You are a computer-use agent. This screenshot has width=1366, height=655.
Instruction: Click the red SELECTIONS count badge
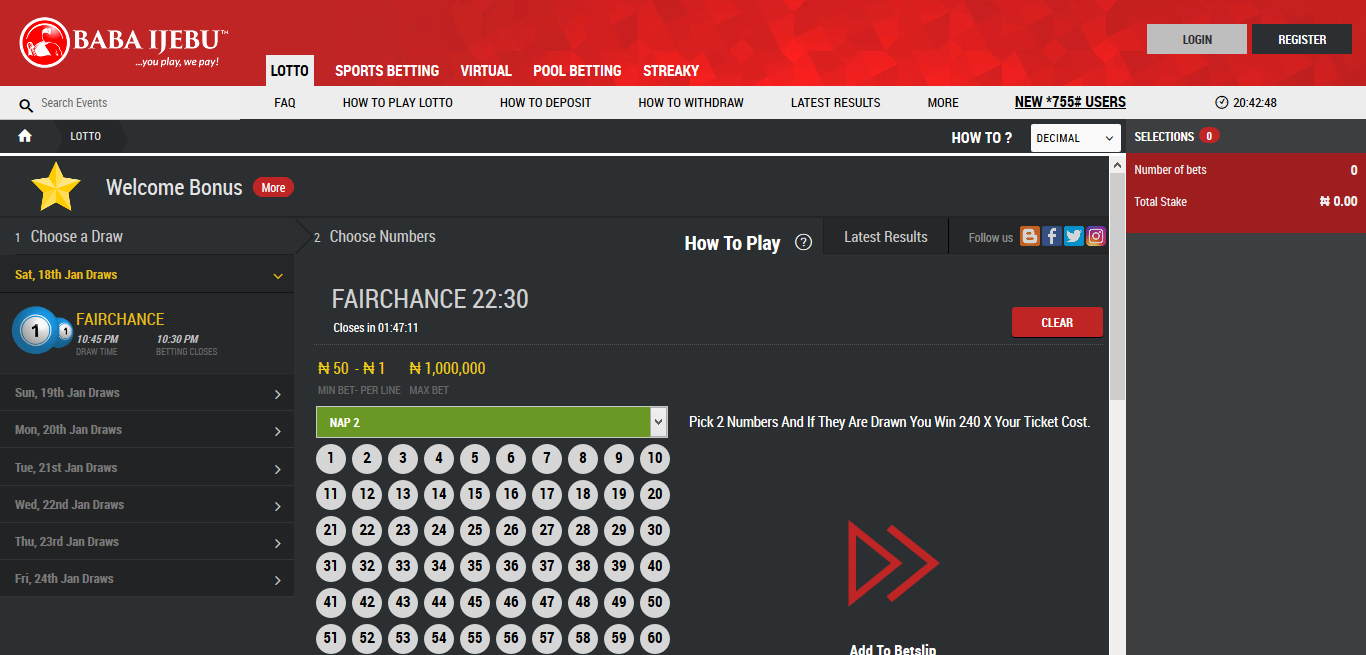(x=1209, y=136)
